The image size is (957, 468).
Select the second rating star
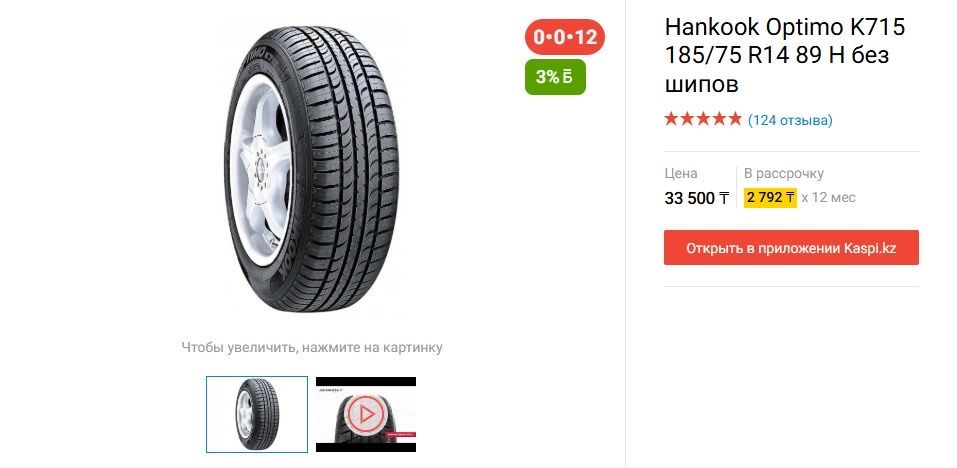click(688, 119)
